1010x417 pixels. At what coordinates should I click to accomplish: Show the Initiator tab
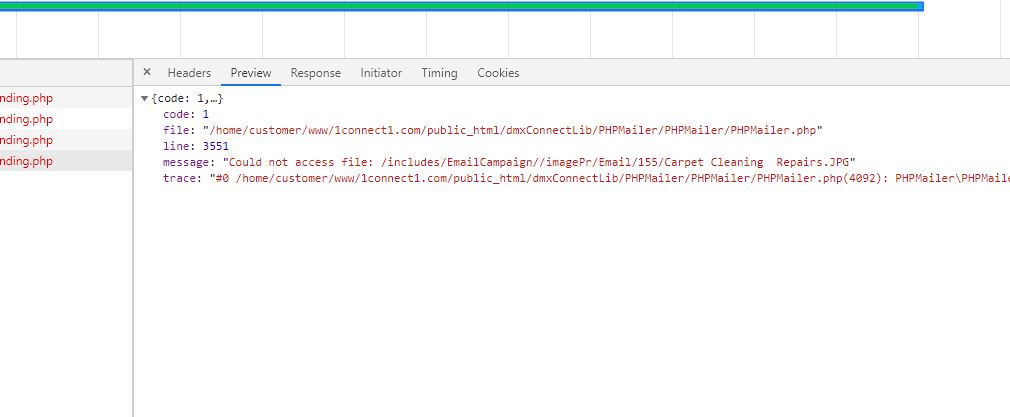381,73
